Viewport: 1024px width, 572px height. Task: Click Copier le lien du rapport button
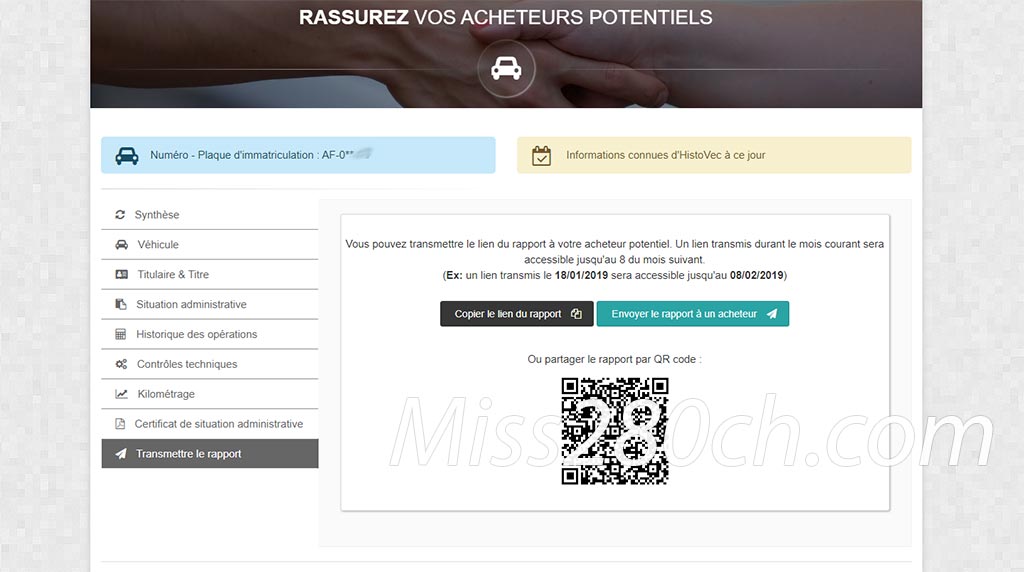pyautogui.click(x=517, y=314)
